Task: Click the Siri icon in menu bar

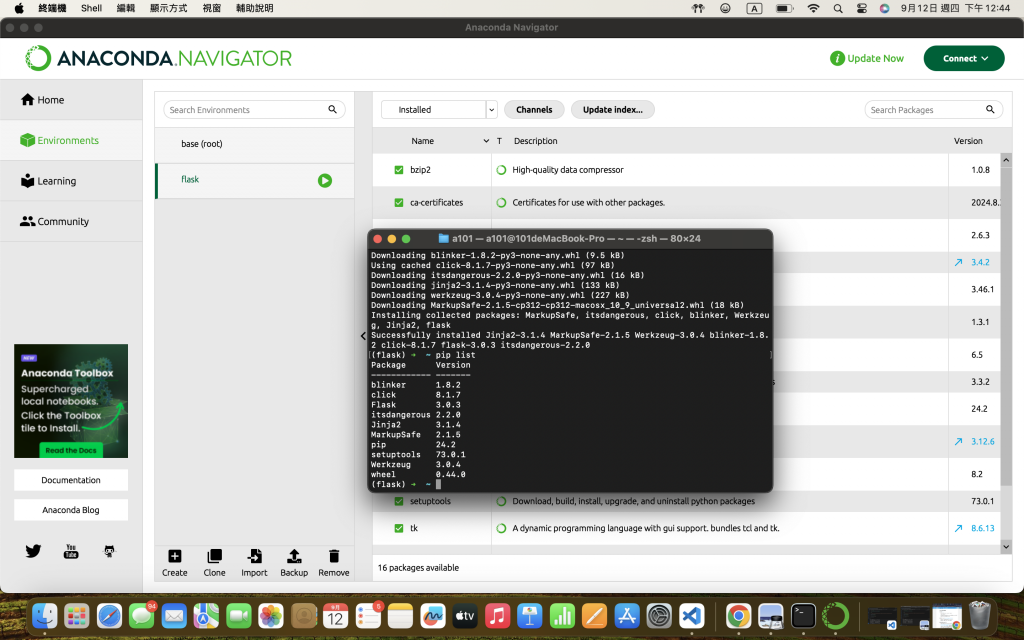Action: 884,8
